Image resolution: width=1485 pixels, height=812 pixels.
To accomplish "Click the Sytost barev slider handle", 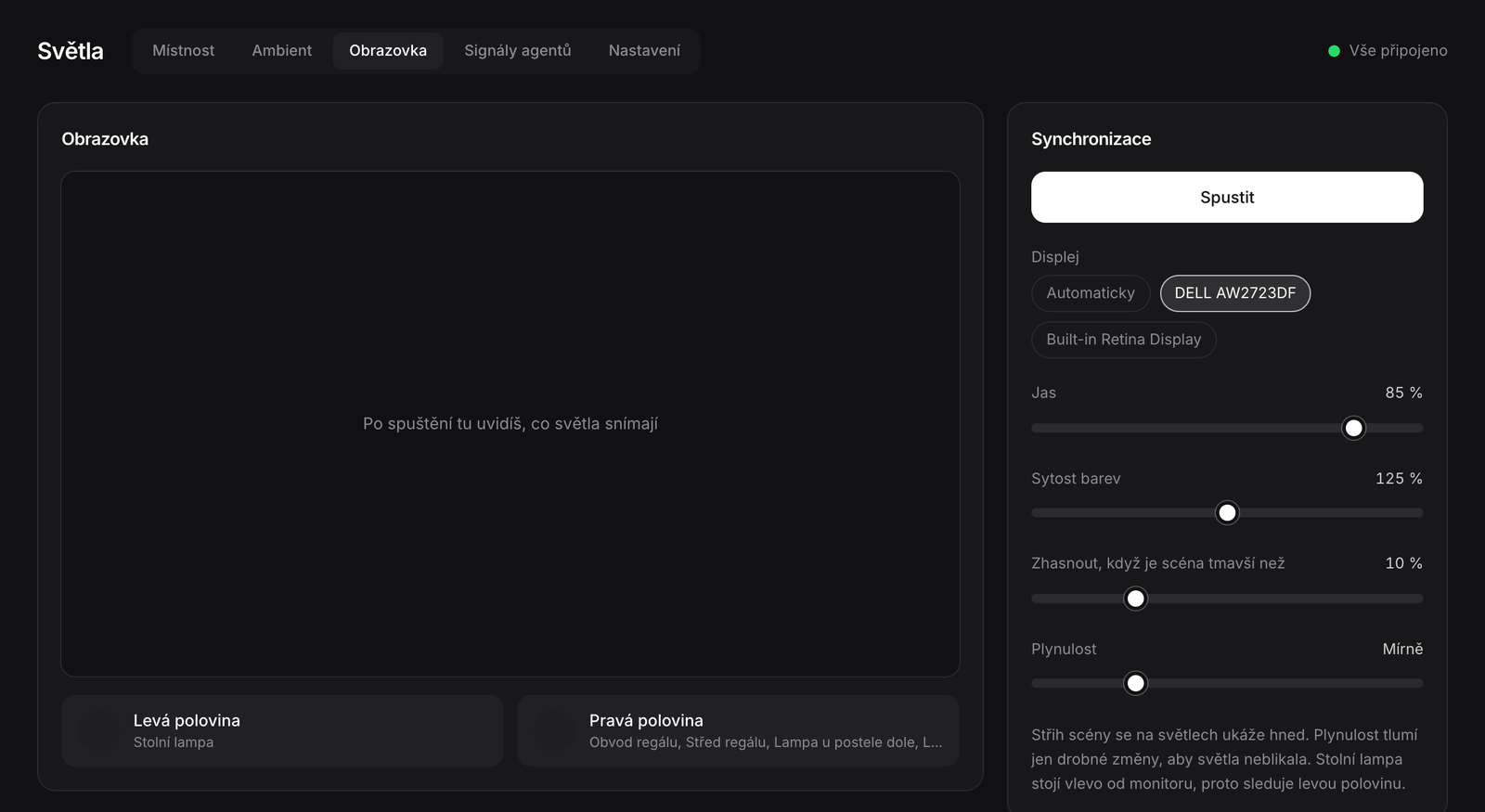I will (1227, 513).
